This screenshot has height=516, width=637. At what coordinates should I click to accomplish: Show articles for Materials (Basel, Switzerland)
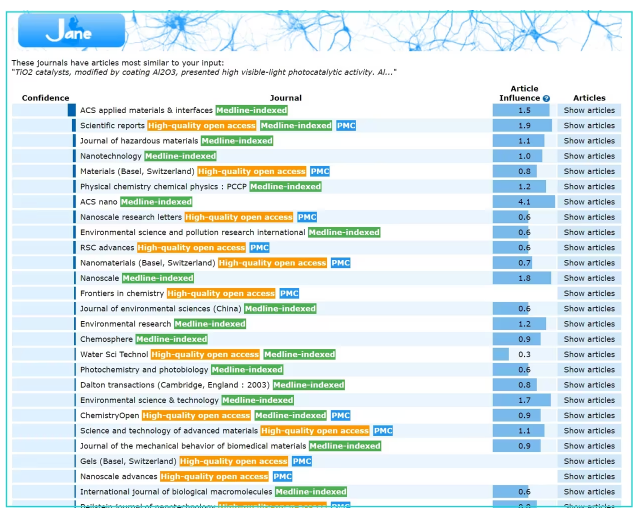pyautogui.click(x=589, y=171)
